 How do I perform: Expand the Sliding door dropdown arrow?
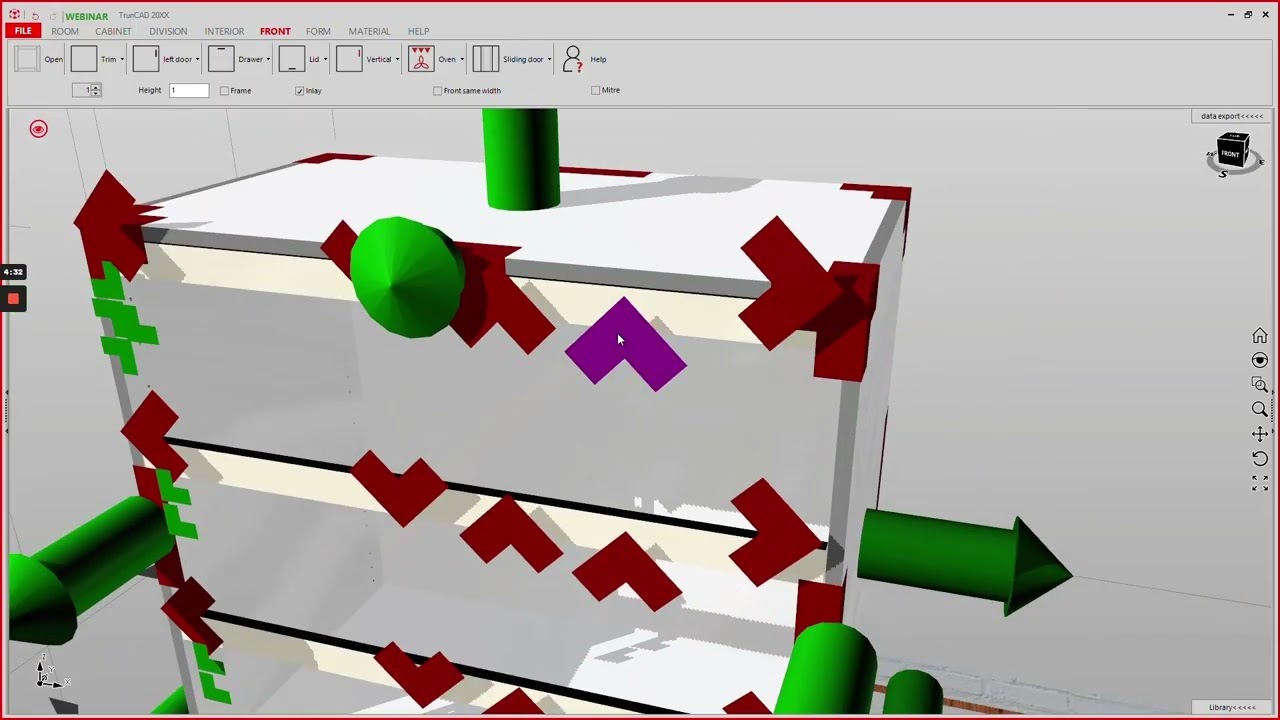(549, 59)
